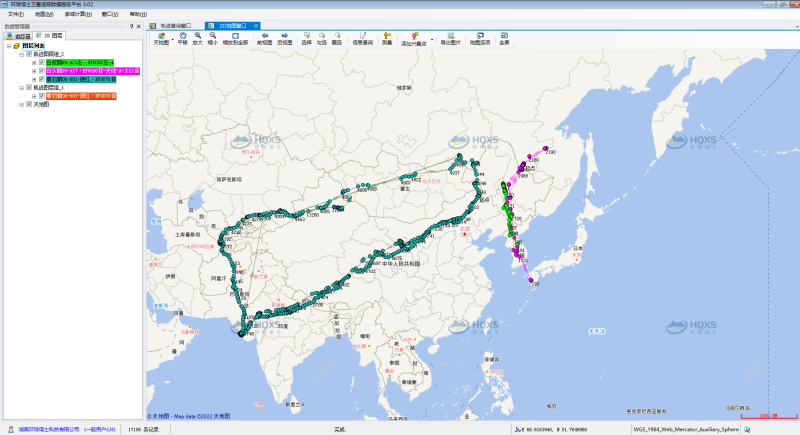Click the 缩小 (zoom out) tool

tap(213, 39)
